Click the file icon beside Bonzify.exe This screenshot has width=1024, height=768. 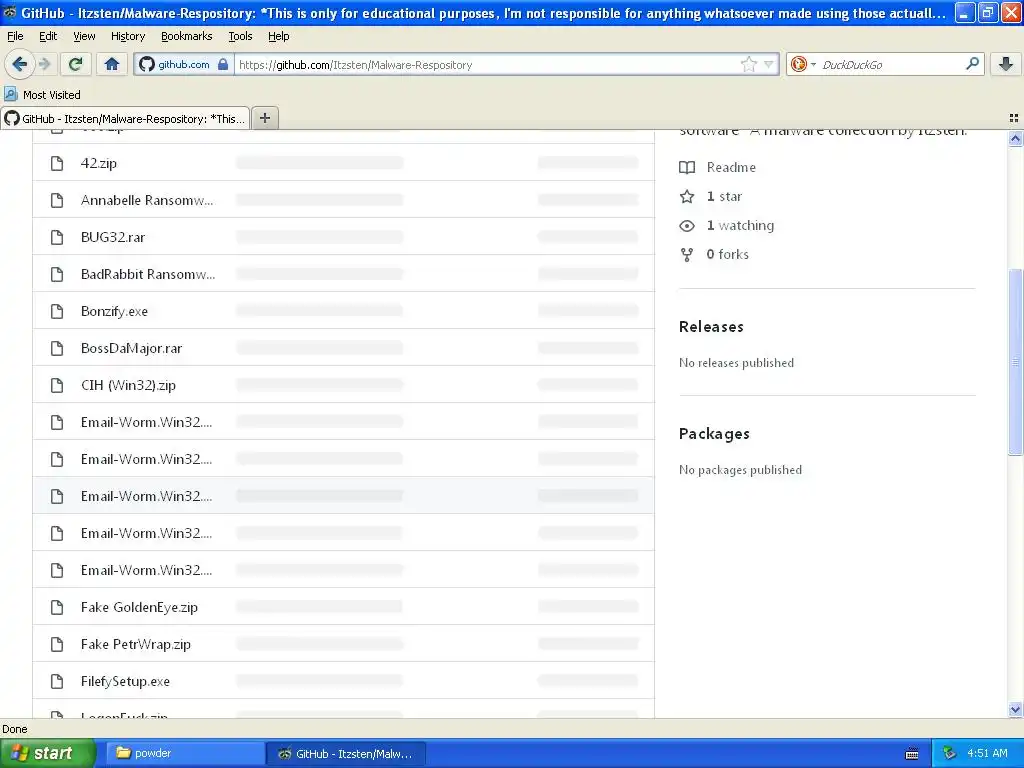(57, 312)
